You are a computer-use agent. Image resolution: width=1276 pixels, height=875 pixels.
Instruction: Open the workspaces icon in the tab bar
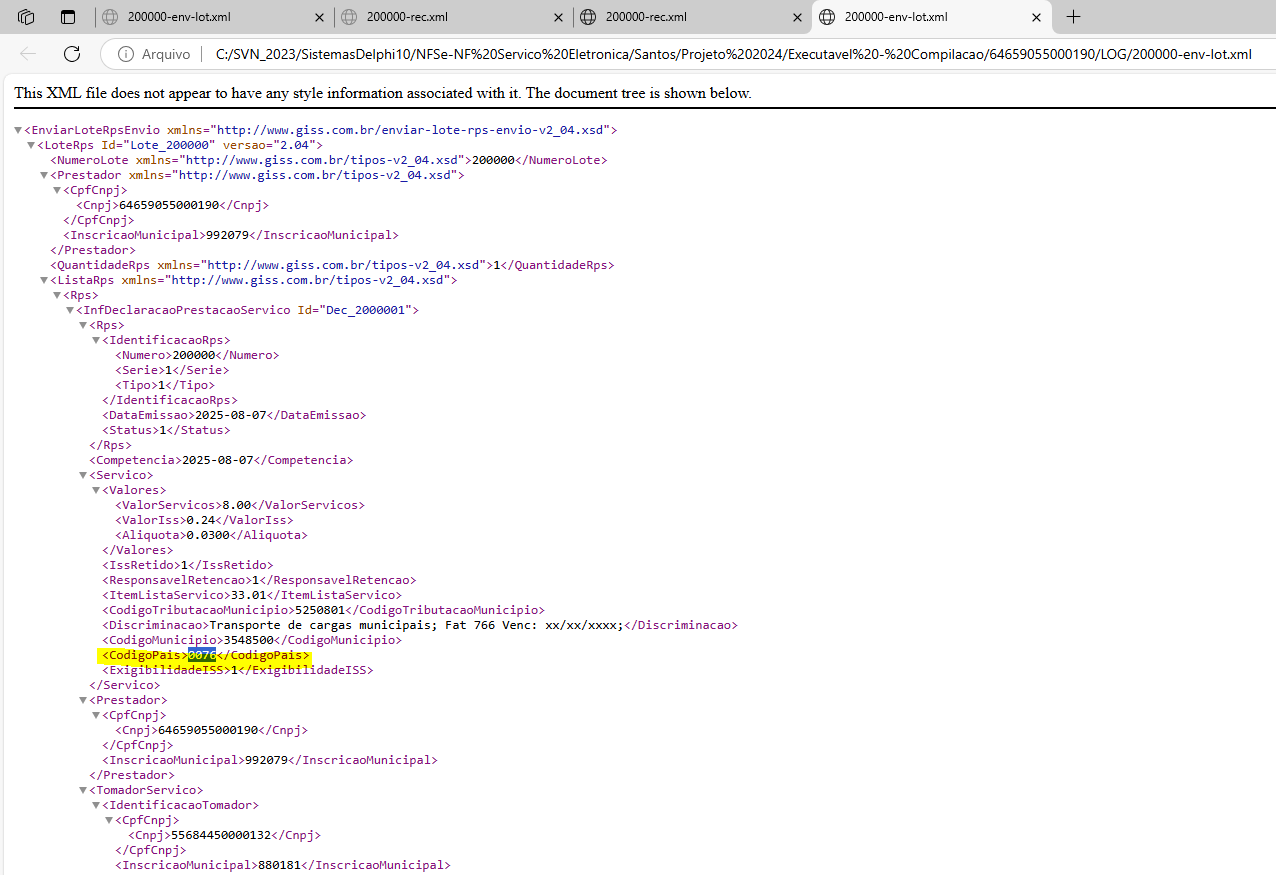point(26,17)
